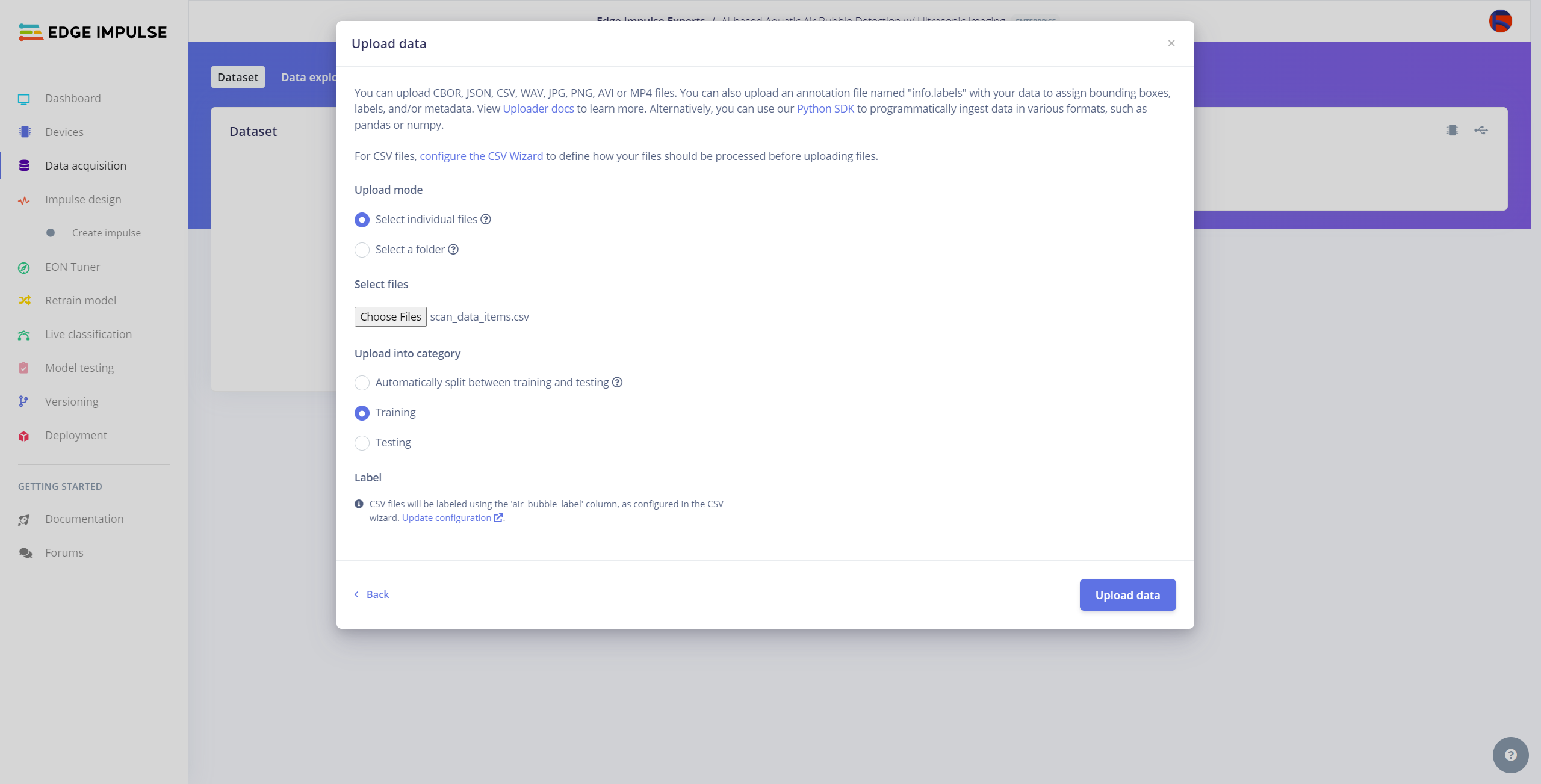The height and width of the screenshot is (784, 1541).
Task: Click the Devices icon in sidebar
Action: tap(24, 132)
